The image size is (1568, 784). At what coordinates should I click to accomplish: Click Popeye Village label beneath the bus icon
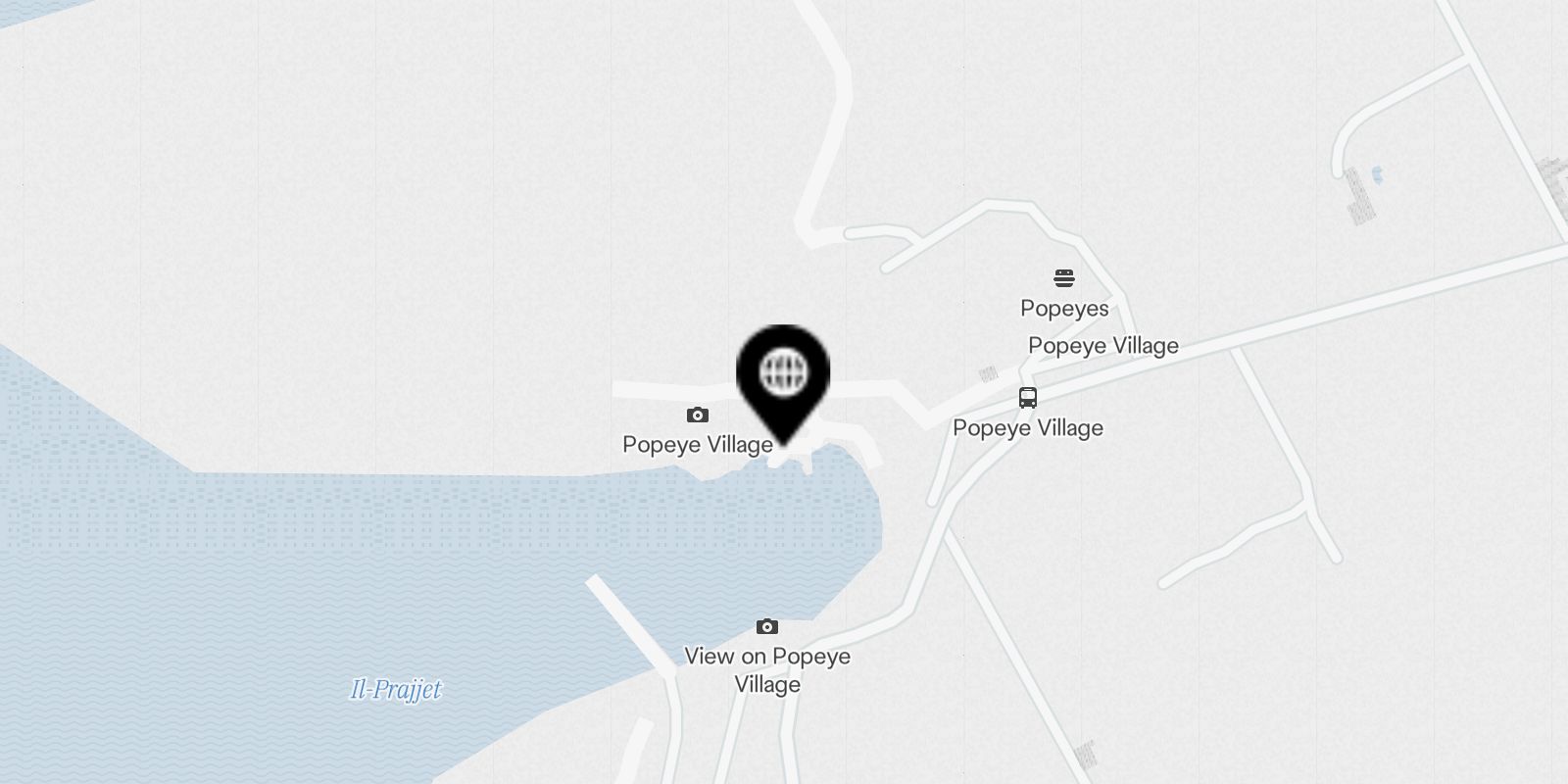click(1028, 428)
